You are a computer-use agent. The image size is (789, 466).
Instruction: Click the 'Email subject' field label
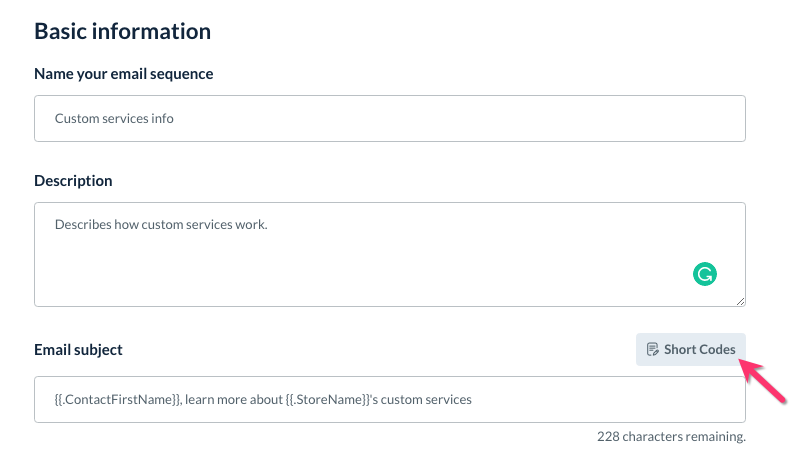click(x=78, y=350)
